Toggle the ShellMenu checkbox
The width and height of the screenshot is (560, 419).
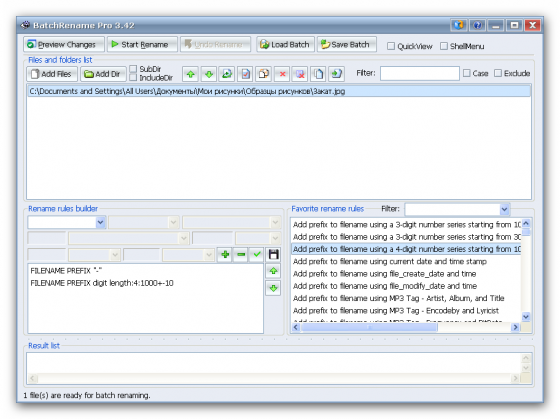pyautogui.click(x=444, y=46)
